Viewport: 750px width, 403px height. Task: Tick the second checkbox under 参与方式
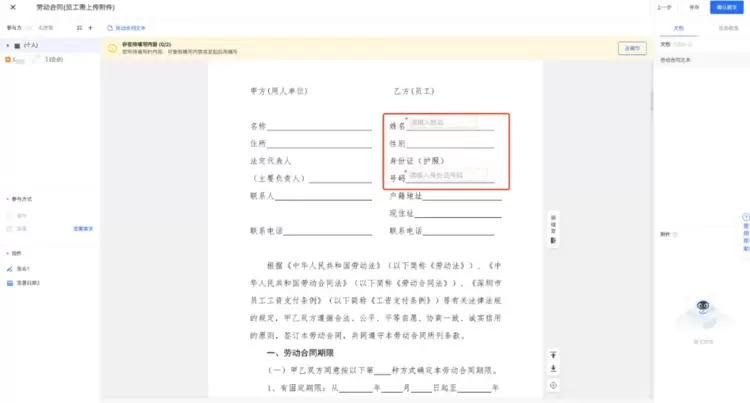click(11, 229)
